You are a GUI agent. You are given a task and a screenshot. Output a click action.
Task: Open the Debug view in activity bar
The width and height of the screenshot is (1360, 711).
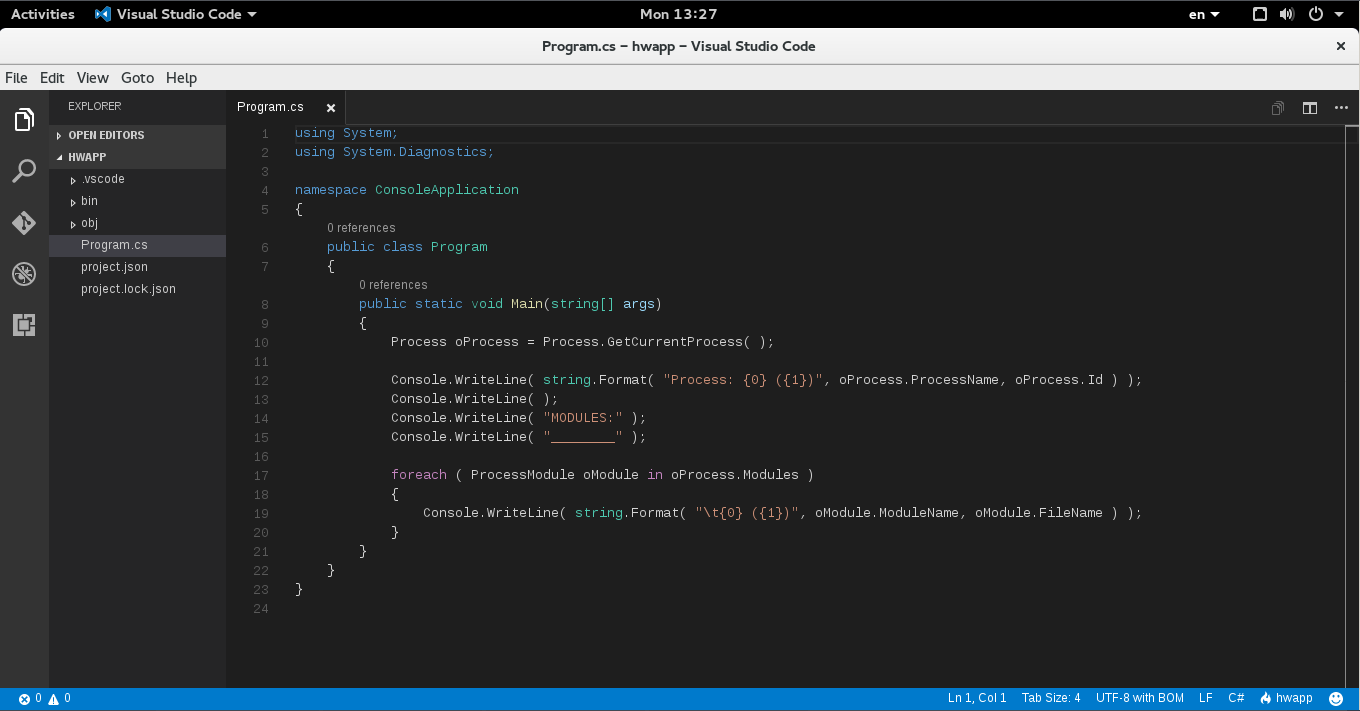coord(24,273)
